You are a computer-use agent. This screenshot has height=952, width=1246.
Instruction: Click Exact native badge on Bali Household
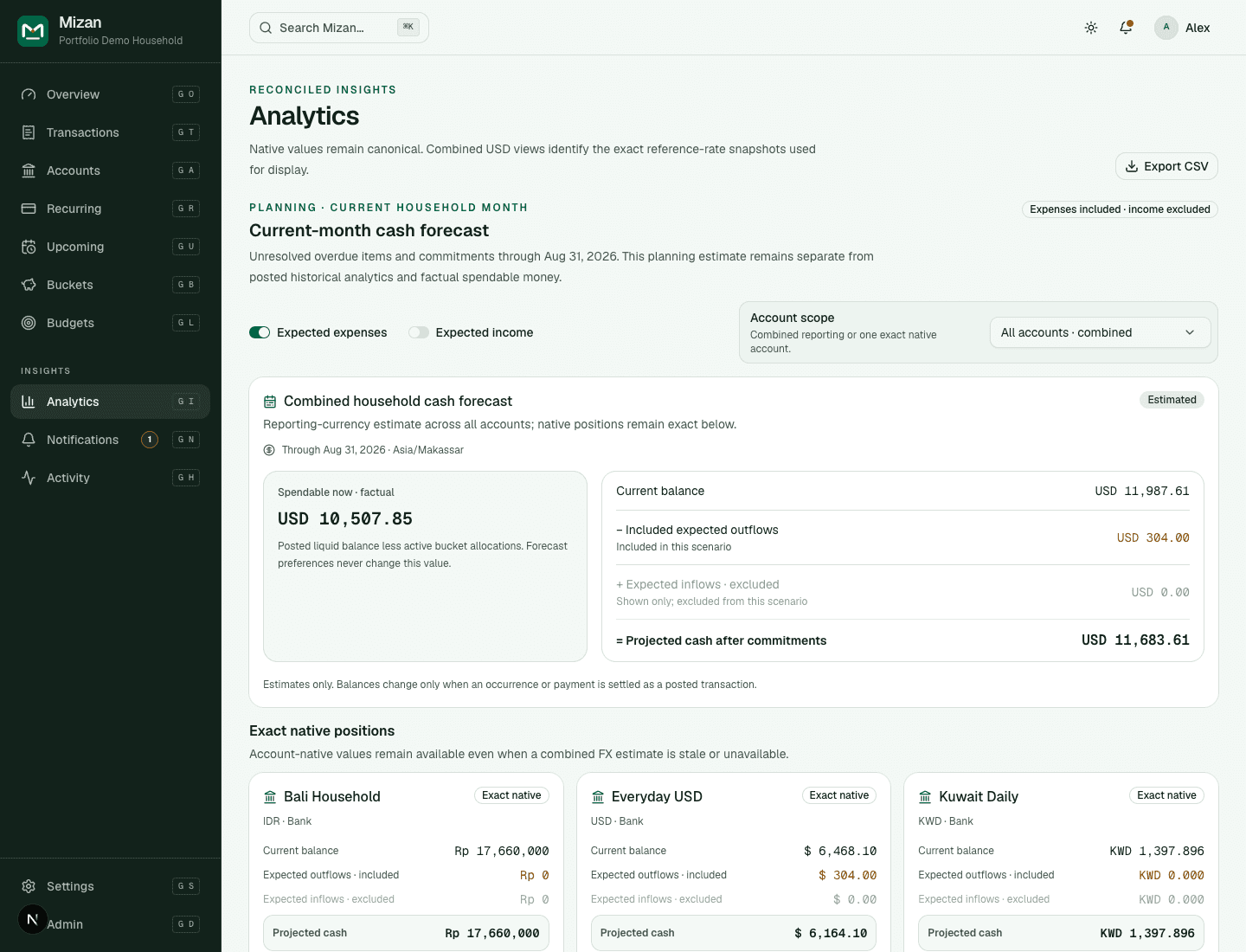[x=511, y=795]
